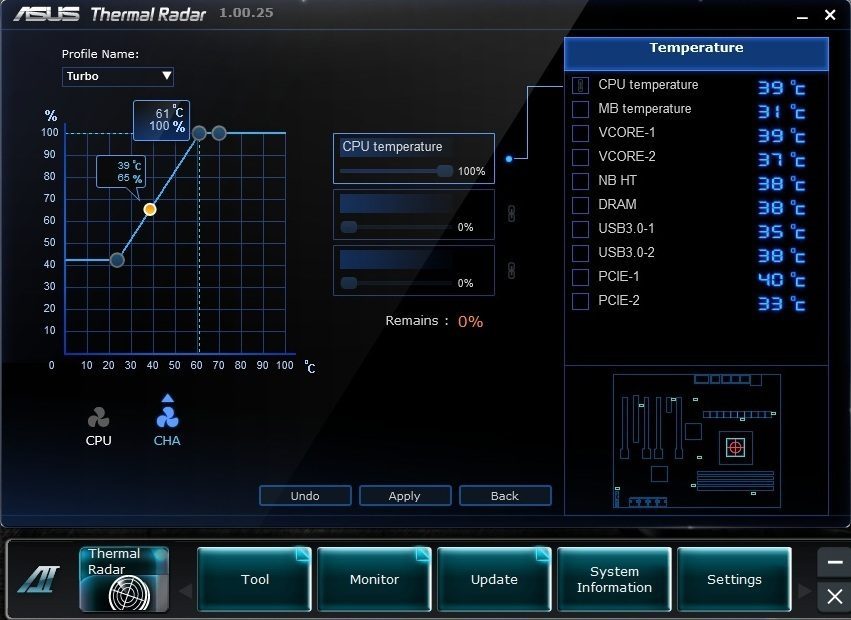
Task: Click the Apply button
Action: [x=405, y=496]
